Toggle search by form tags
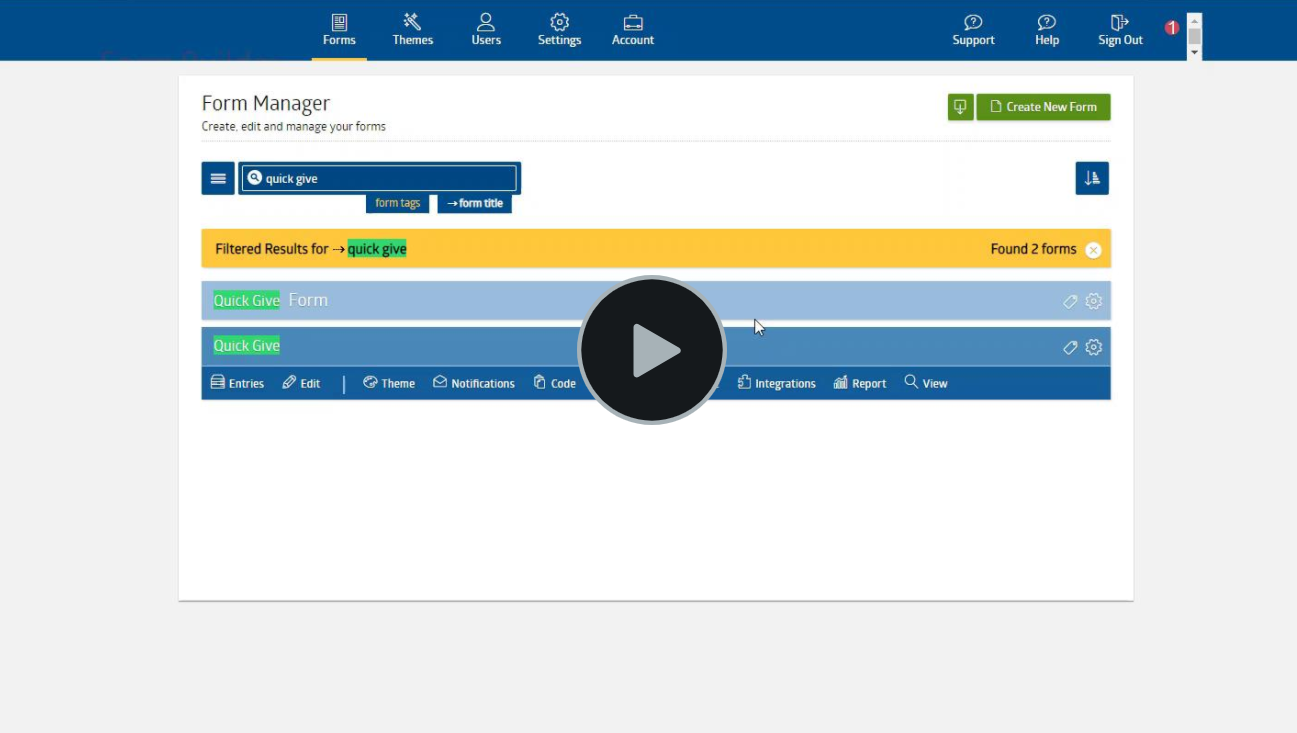The image size is (1297, 733). pos(397,203)
